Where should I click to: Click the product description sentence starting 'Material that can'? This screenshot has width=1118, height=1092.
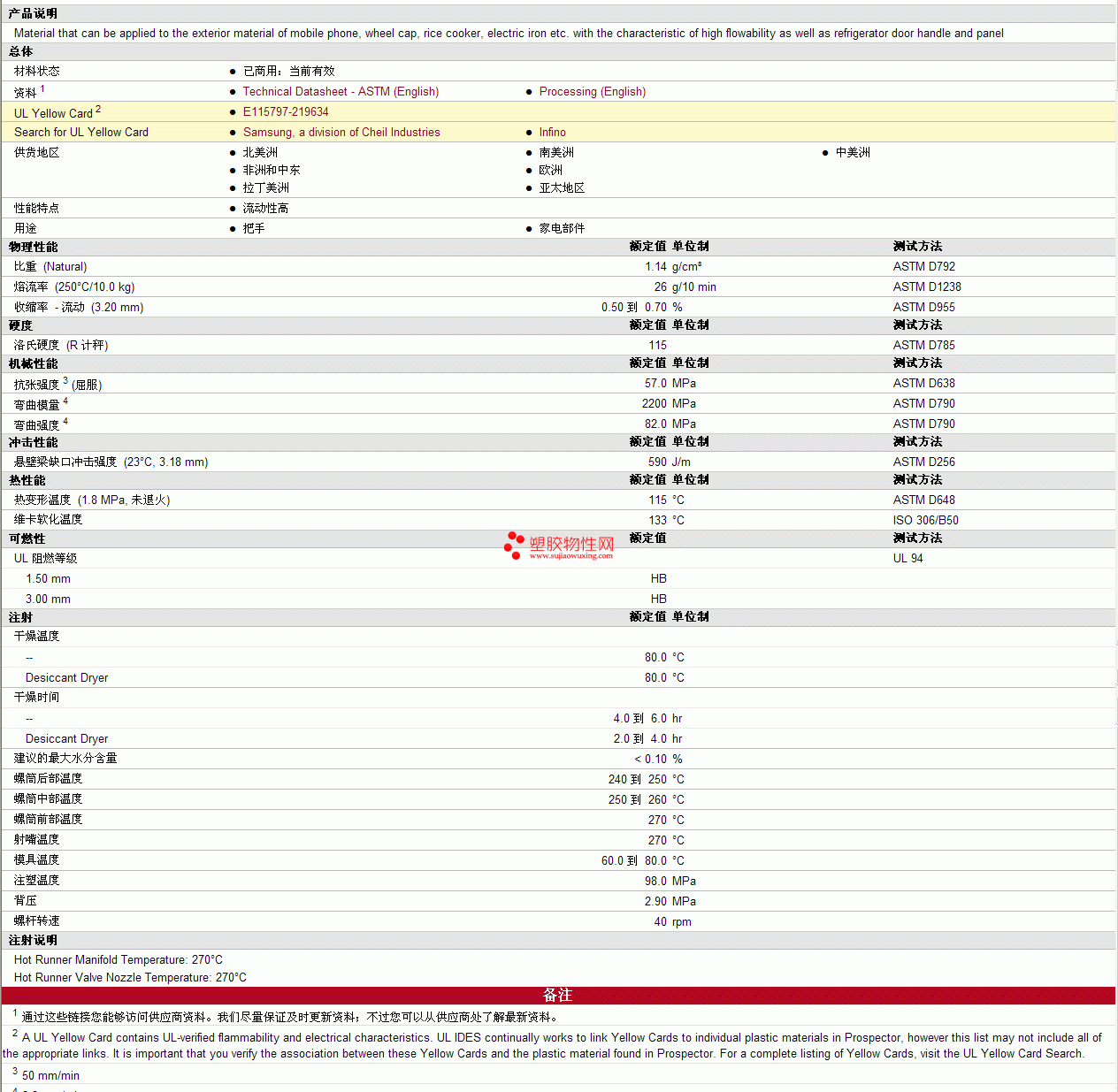(x=509, y=34)
